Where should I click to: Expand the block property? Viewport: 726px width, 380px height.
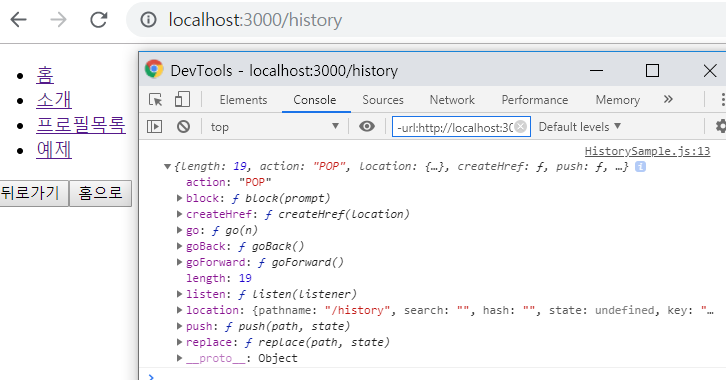pos(179,198)
